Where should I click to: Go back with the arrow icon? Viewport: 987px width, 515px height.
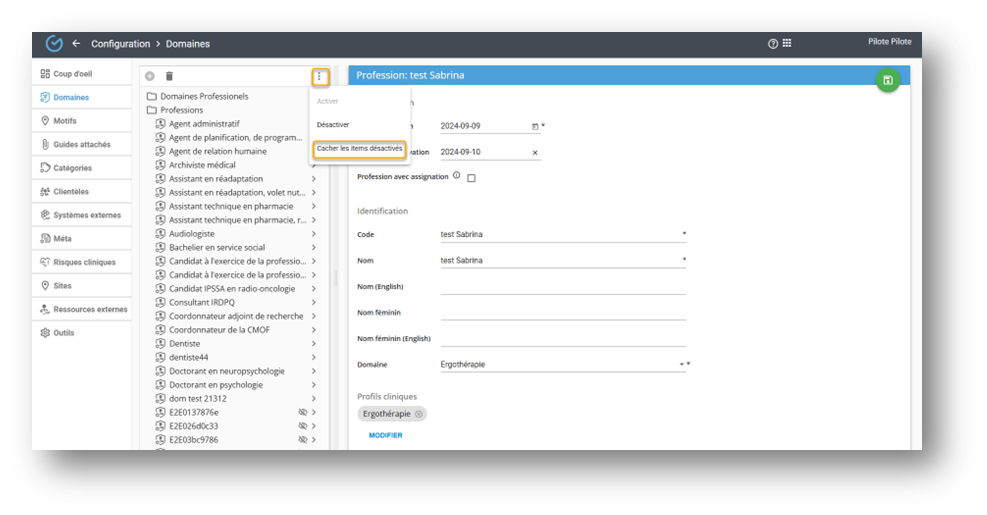(76, 44)
